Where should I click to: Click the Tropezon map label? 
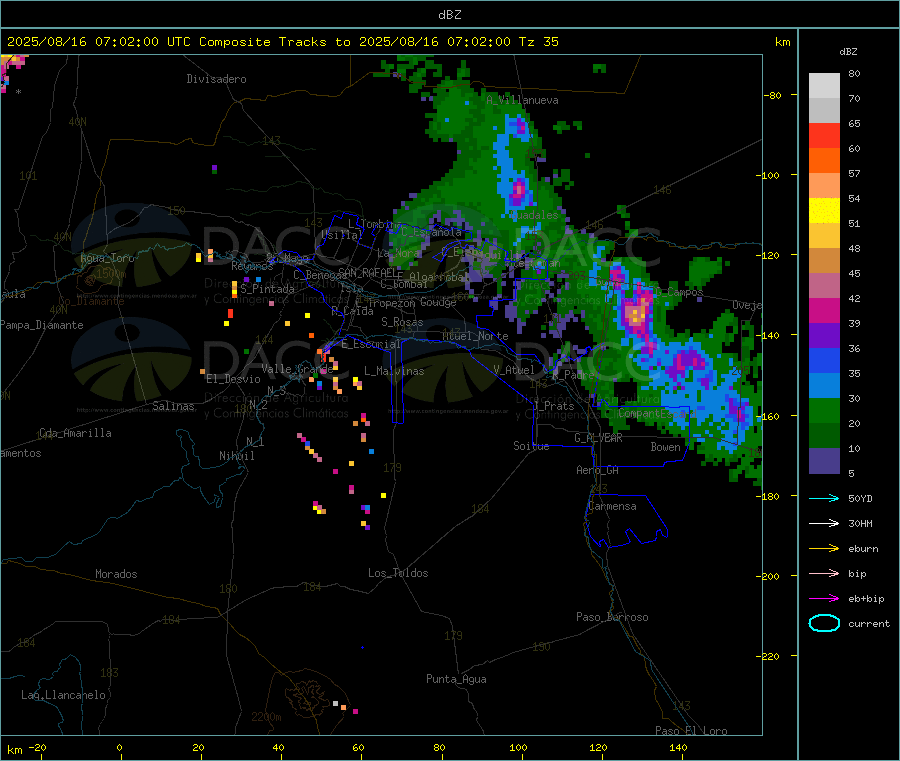[391, 303]
